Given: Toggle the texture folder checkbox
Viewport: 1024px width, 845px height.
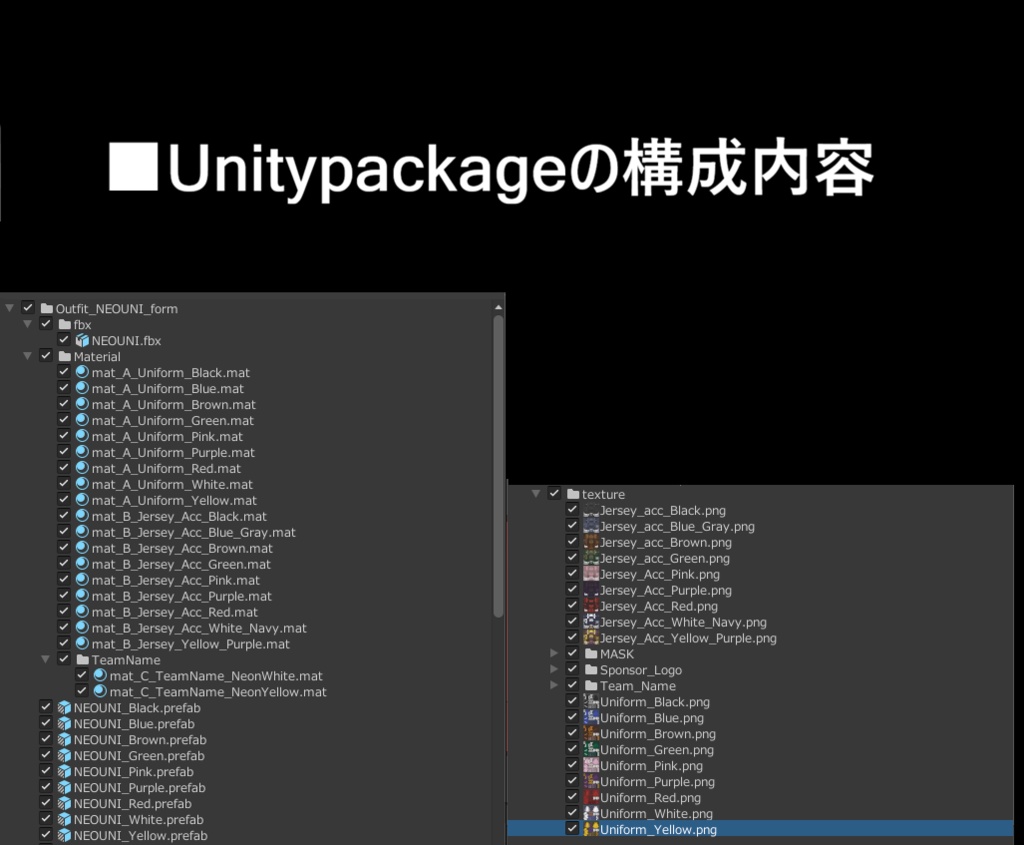Looking at the screenshot, I should pyautogui.click(x=554, y=494).
